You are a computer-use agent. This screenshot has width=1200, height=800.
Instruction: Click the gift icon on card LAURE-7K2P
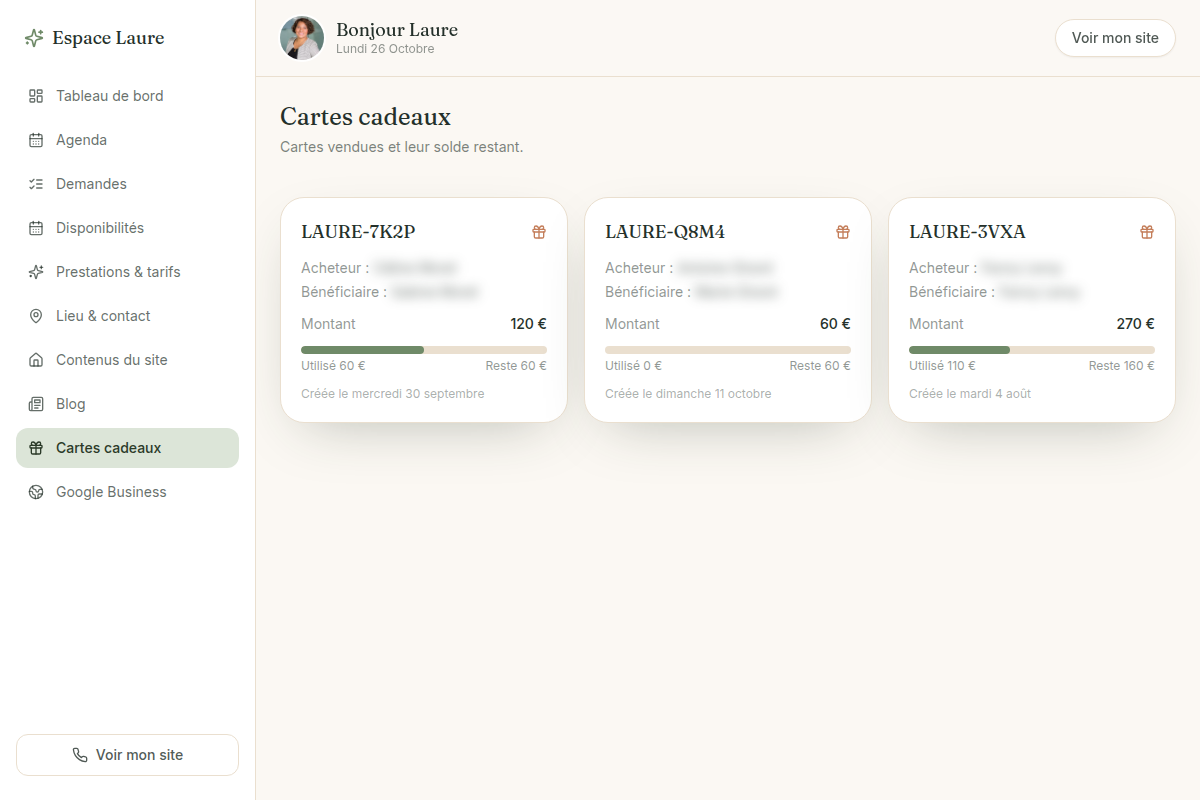point(539,232)
